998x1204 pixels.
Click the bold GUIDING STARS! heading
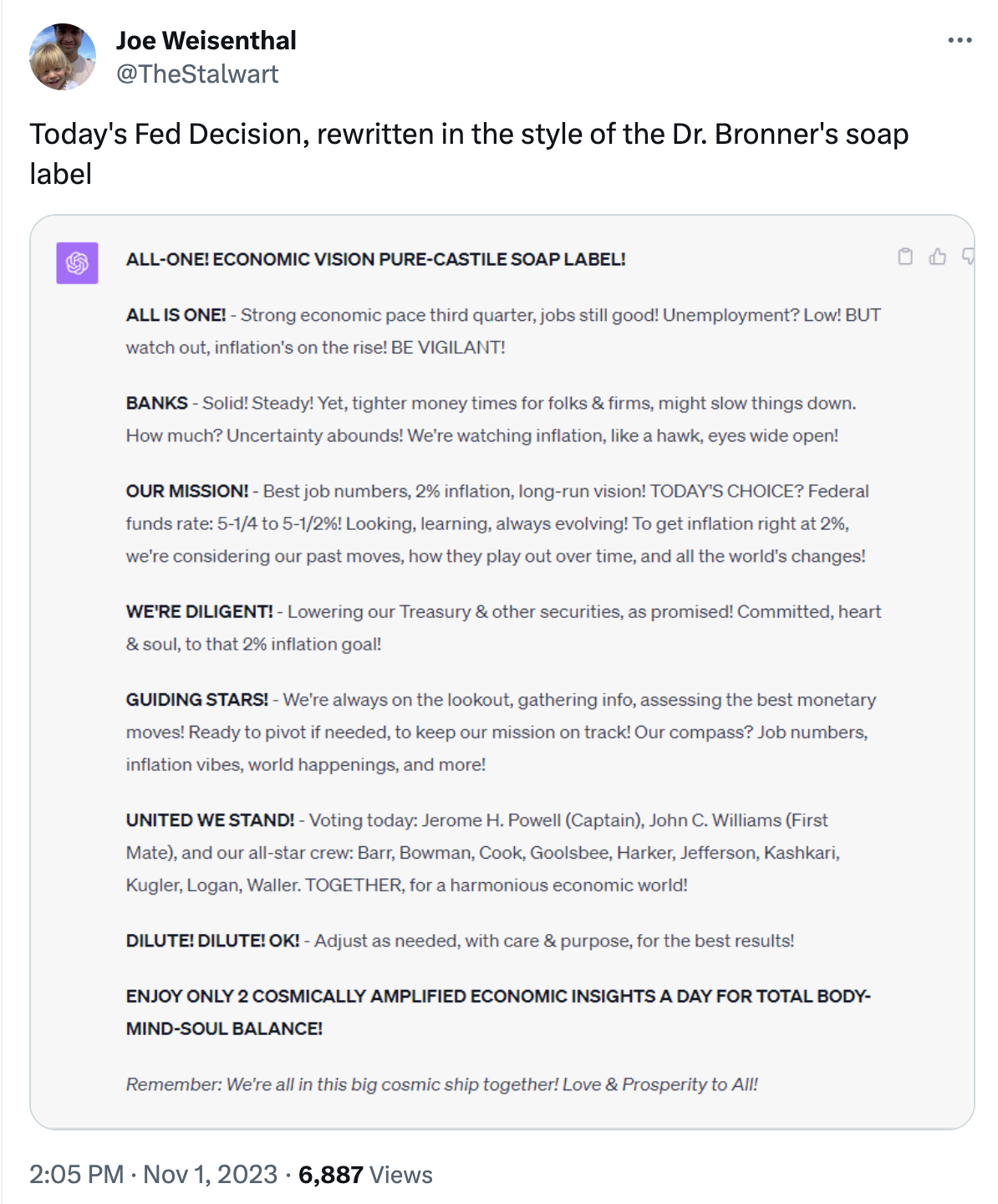(x=197, y=699)
